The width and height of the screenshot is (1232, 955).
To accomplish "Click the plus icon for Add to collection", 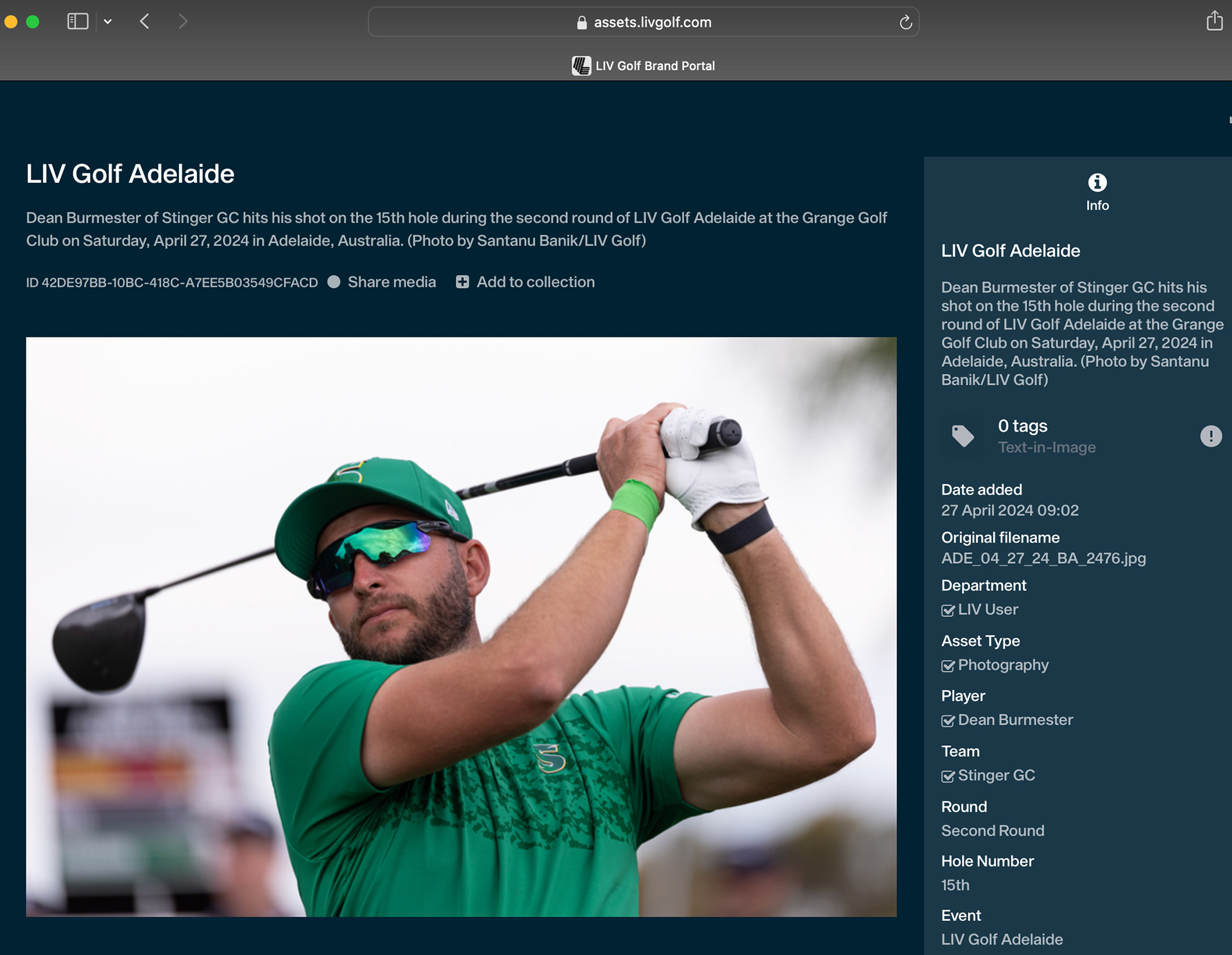I will click(462, 282).
